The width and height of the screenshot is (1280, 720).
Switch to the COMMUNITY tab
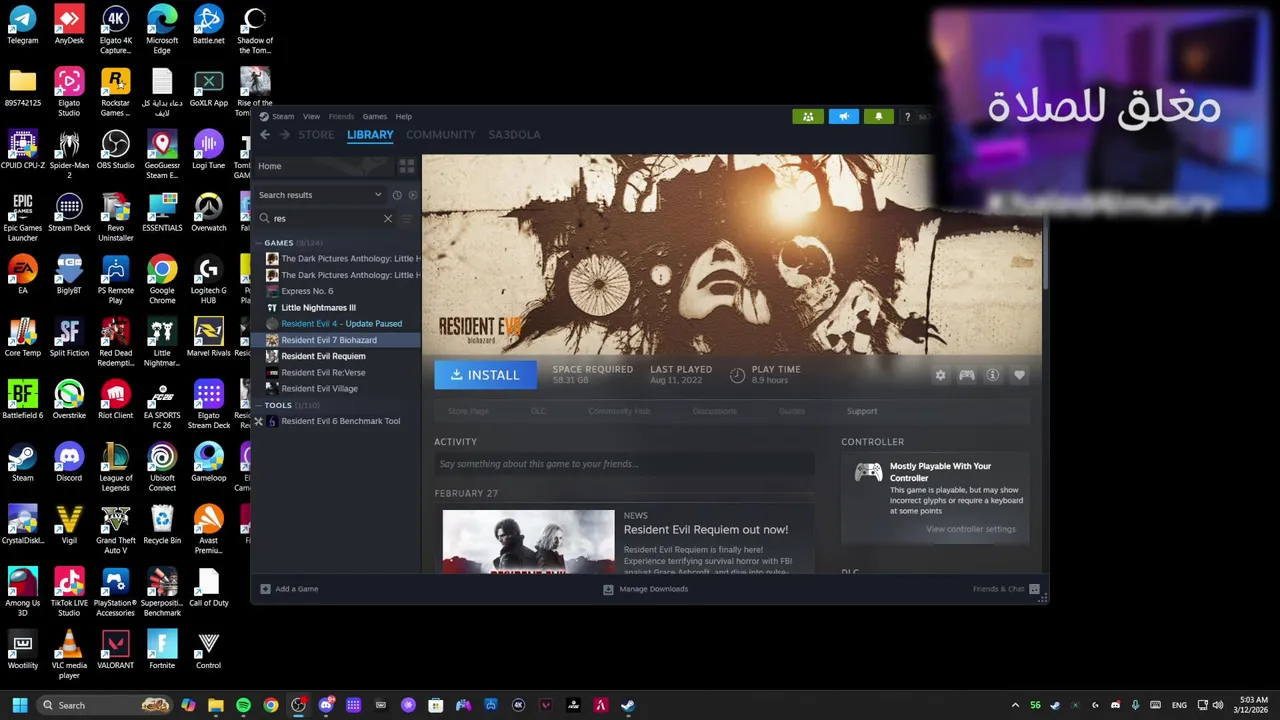click(x=441, y=135)
